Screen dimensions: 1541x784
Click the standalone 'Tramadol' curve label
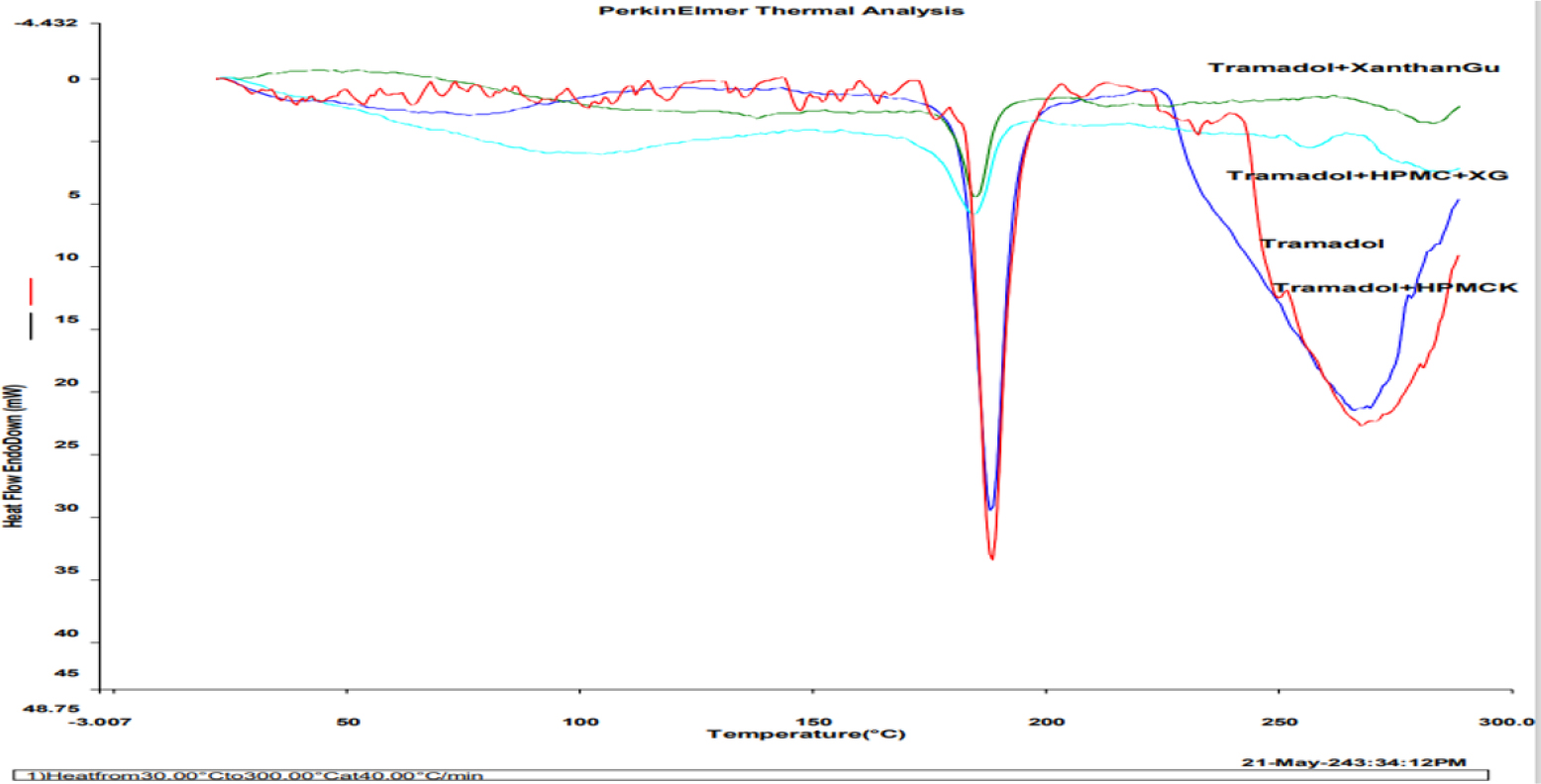point(1321,244)
